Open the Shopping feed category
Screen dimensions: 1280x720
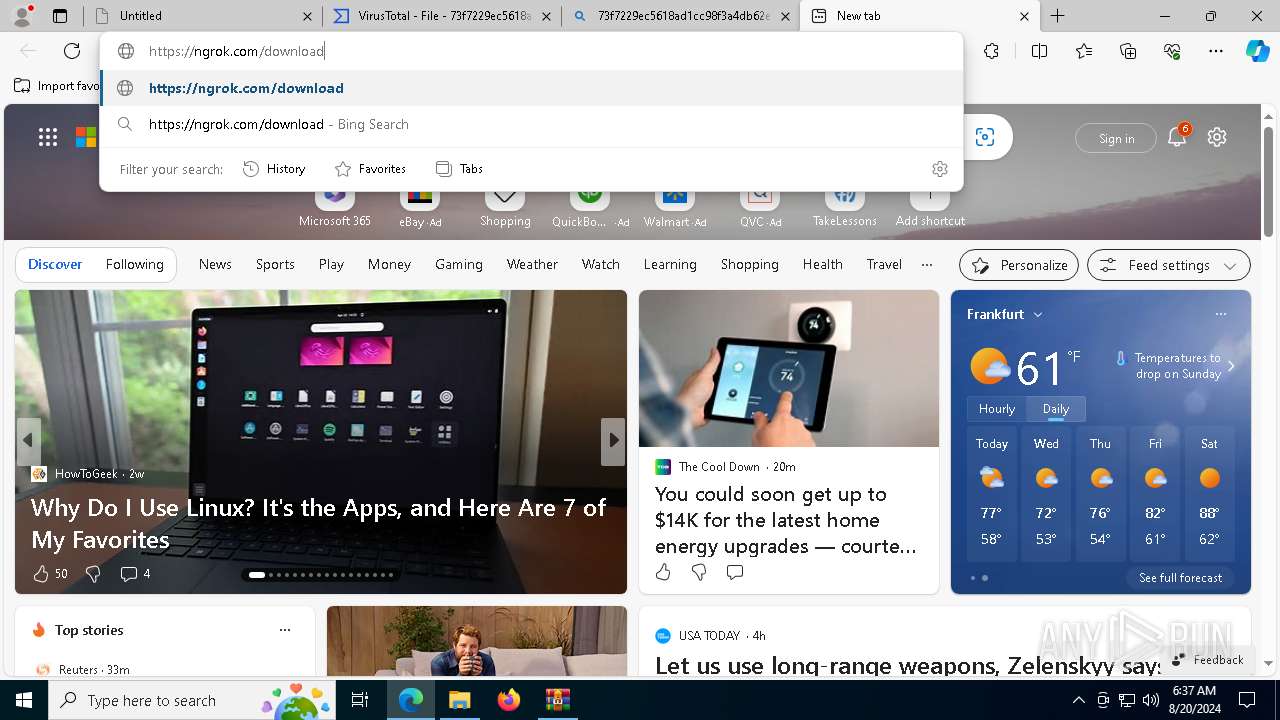[749, 265]
